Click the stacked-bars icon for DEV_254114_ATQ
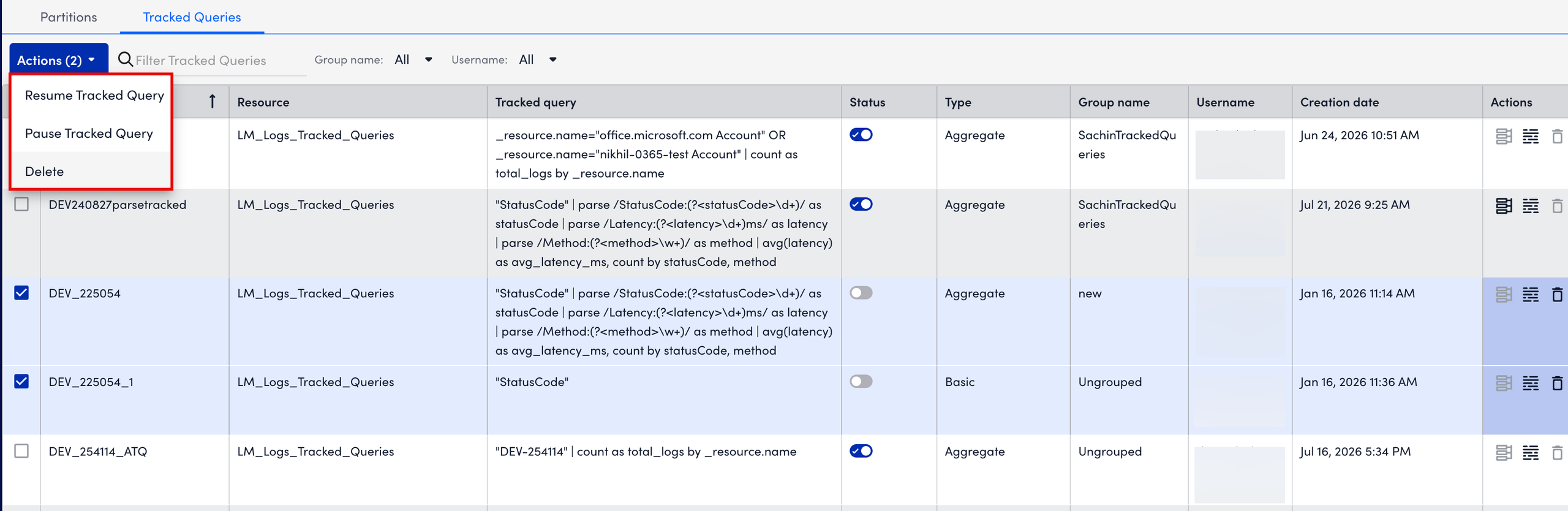The height and width of the screenshot is (511, 1568). 1504,453
